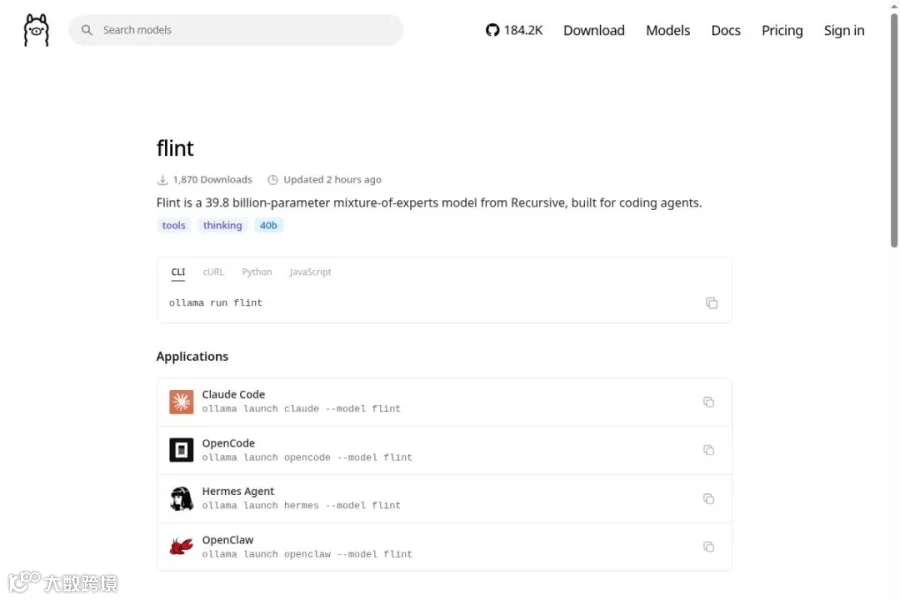Switch to the CLI tab

(178, 272)
